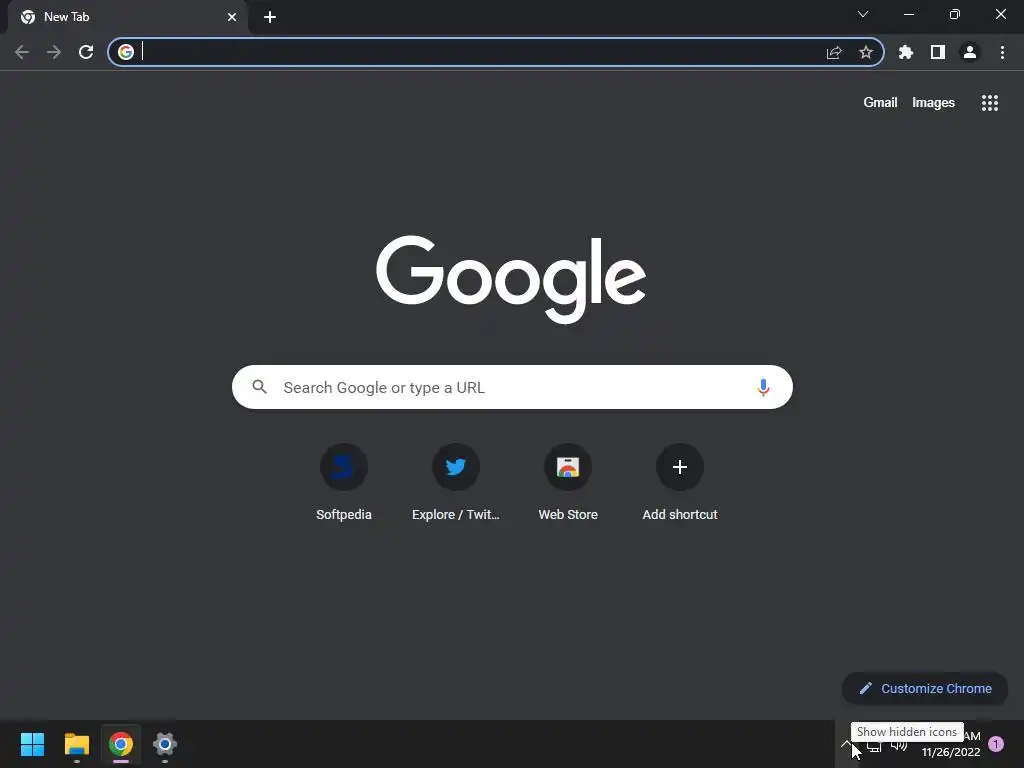Click the Google icon in address bar
The image size is (1024, 768).
(126, 52)
